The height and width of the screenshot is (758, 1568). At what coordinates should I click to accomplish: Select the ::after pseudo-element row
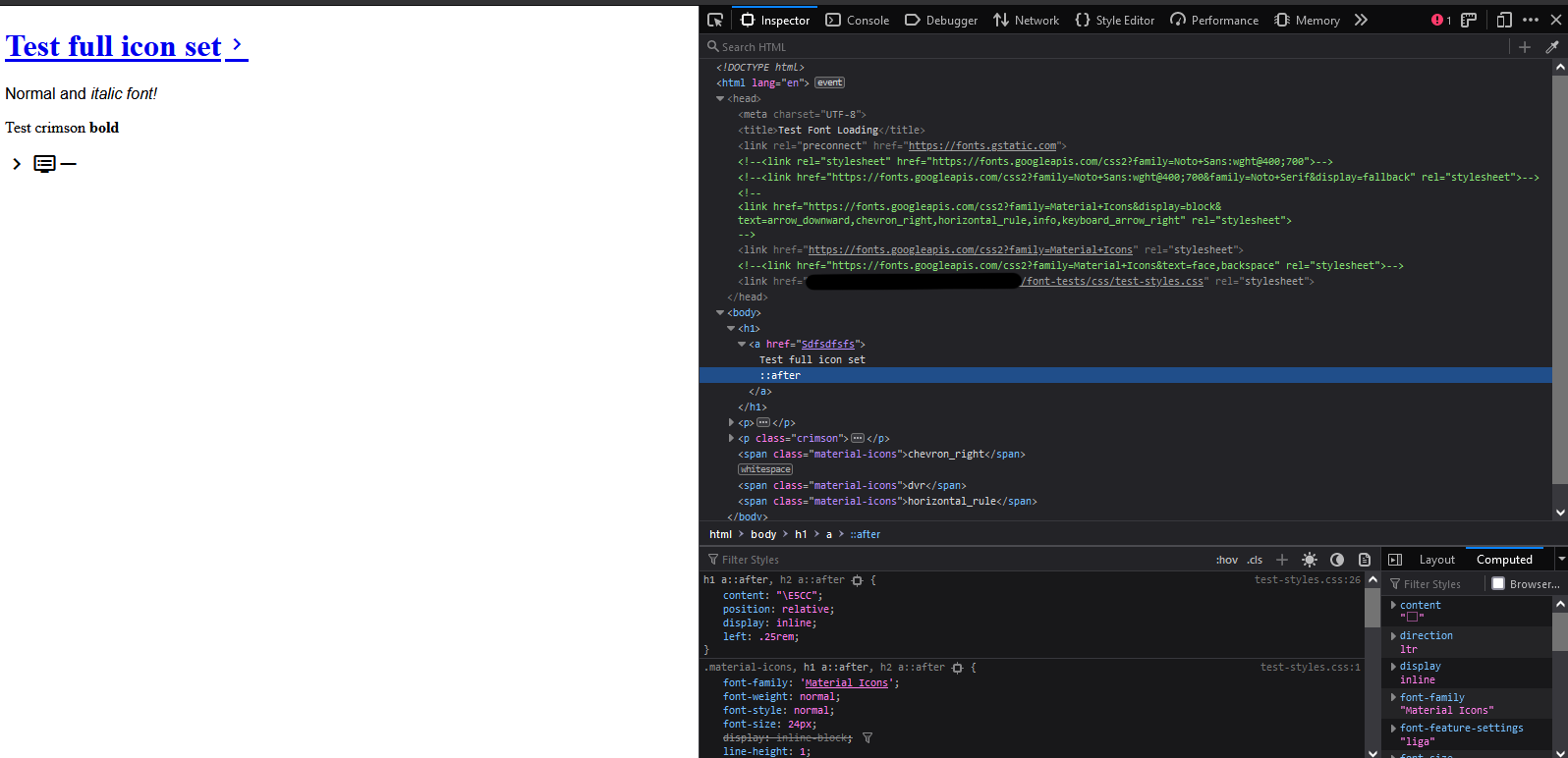pyautogui.click(x=1126, y=375)
